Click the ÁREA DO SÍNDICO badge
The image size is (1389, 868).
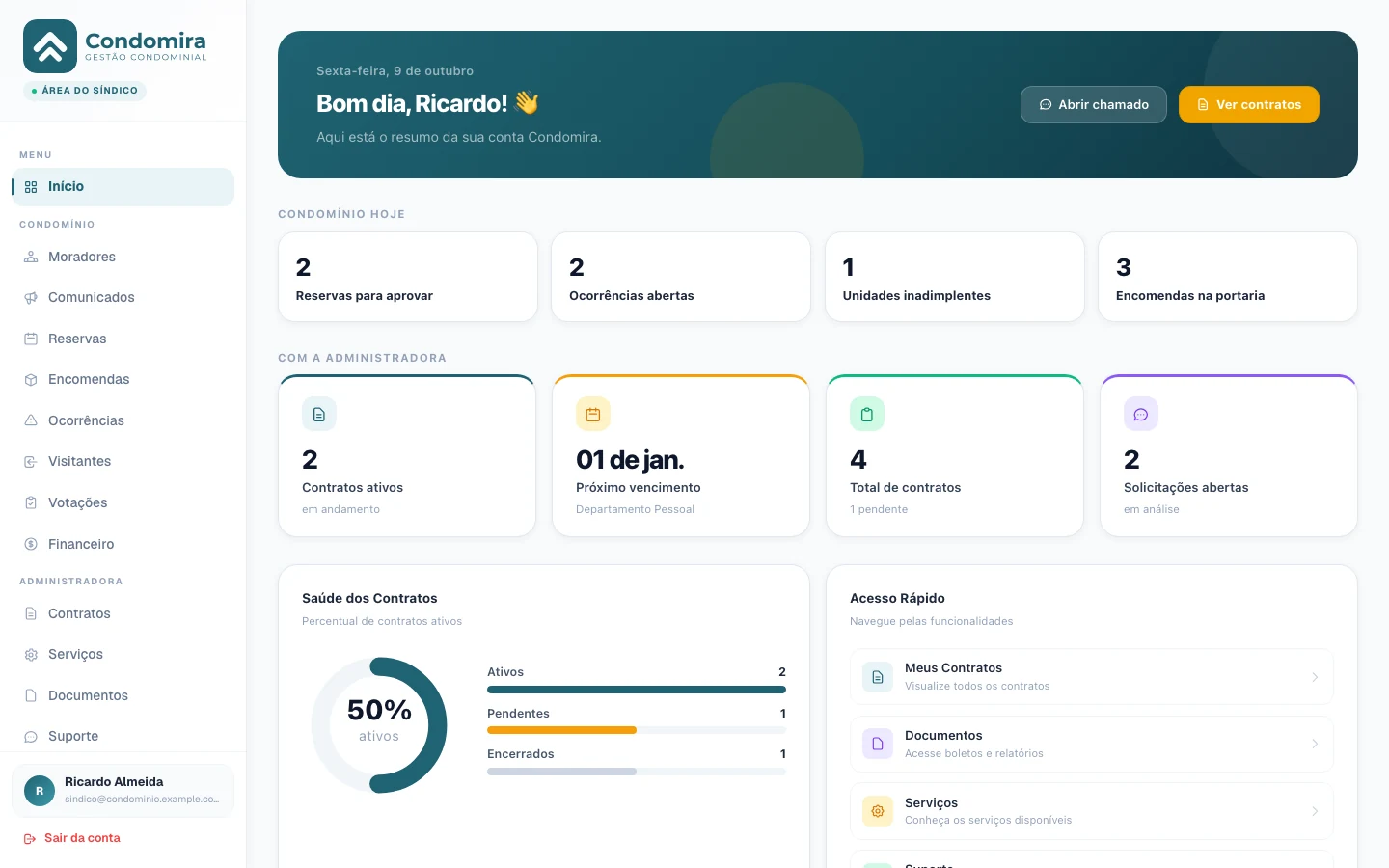coord(85,91)
